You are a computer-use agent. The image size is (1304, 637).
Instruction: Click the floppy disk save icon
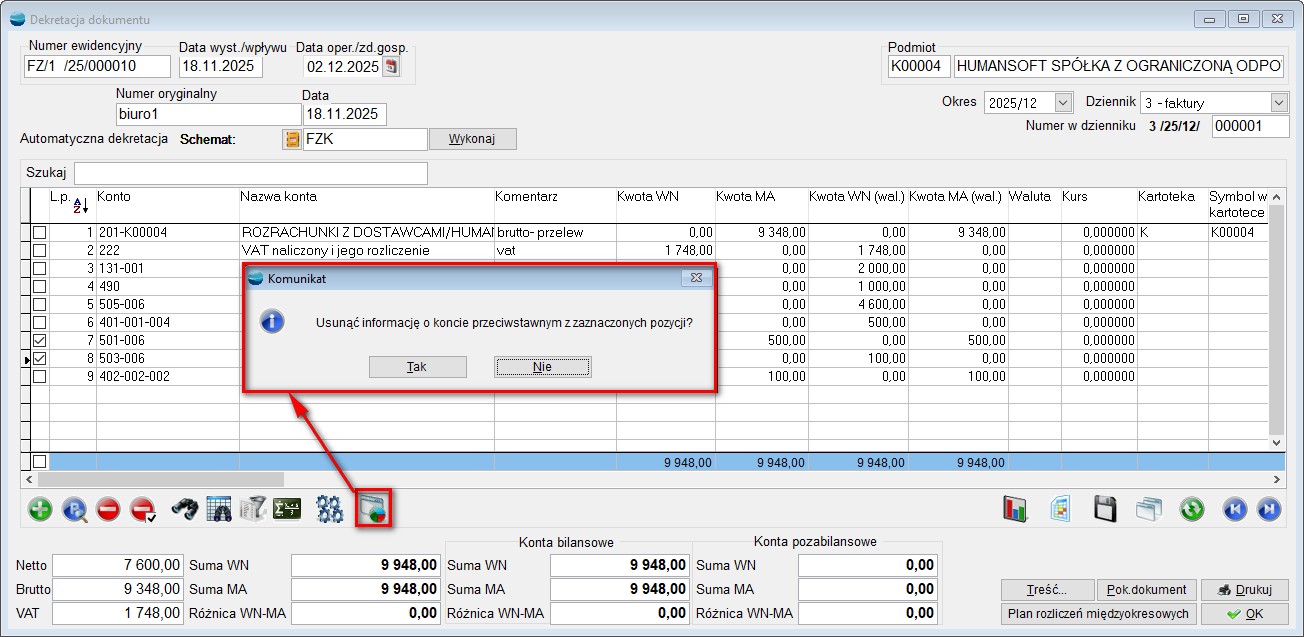click(x=1104, y=509)
